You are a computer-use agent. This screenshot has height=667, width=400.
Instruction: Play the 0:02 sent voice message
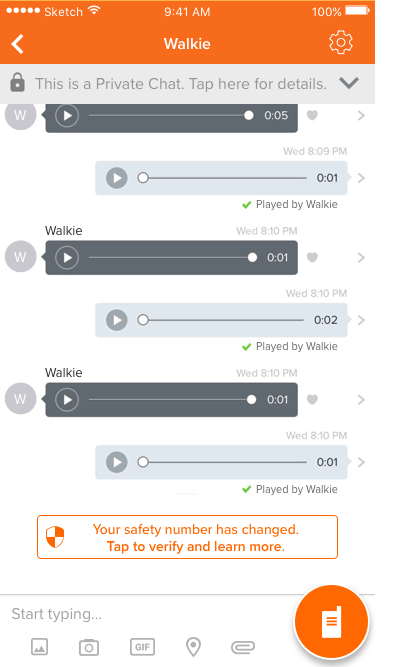tap(117, 320)
